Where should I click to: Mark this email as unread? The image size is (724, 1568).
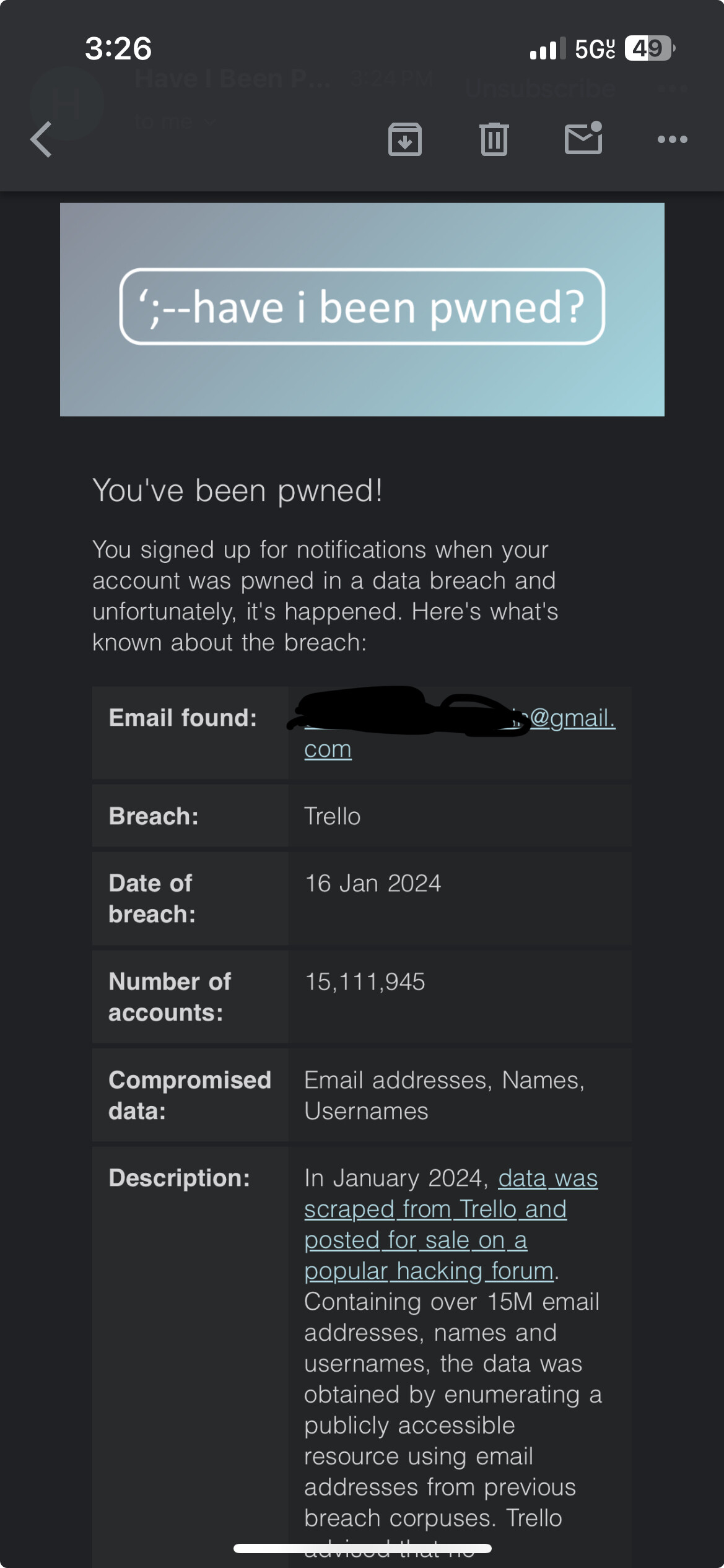point(583,138)
